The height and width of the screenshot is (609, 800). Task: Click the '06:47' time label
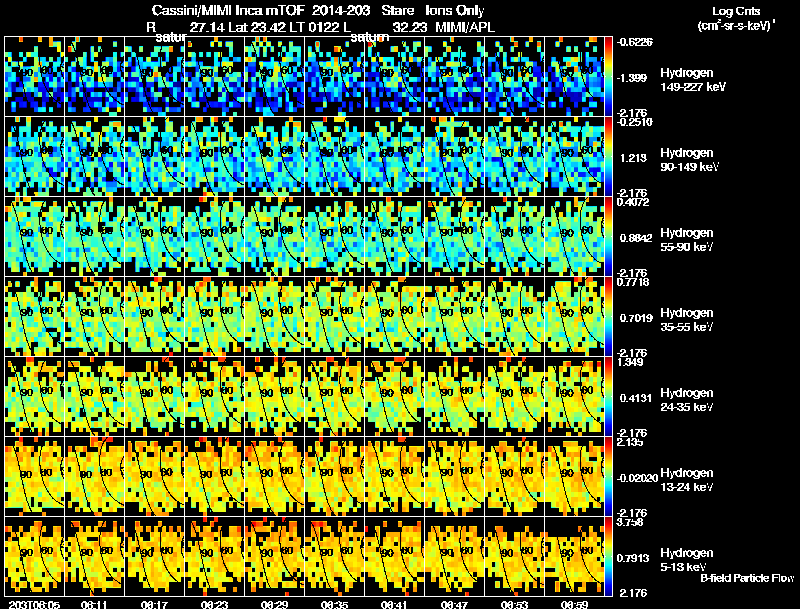click(x=454, y=604)
